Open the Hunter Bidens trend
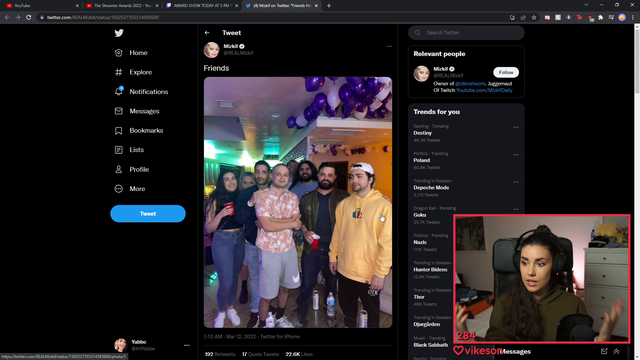The image size is (640, 360). 430,270
